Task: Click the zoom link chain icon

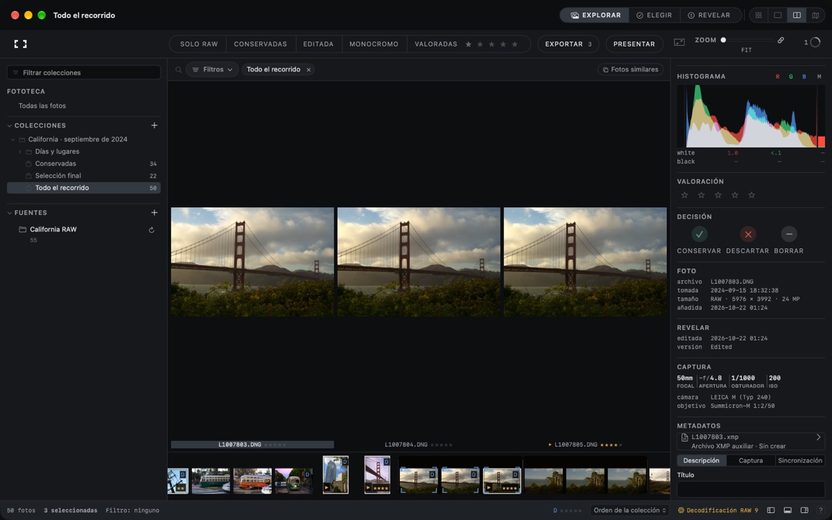Action: point(781,40)
